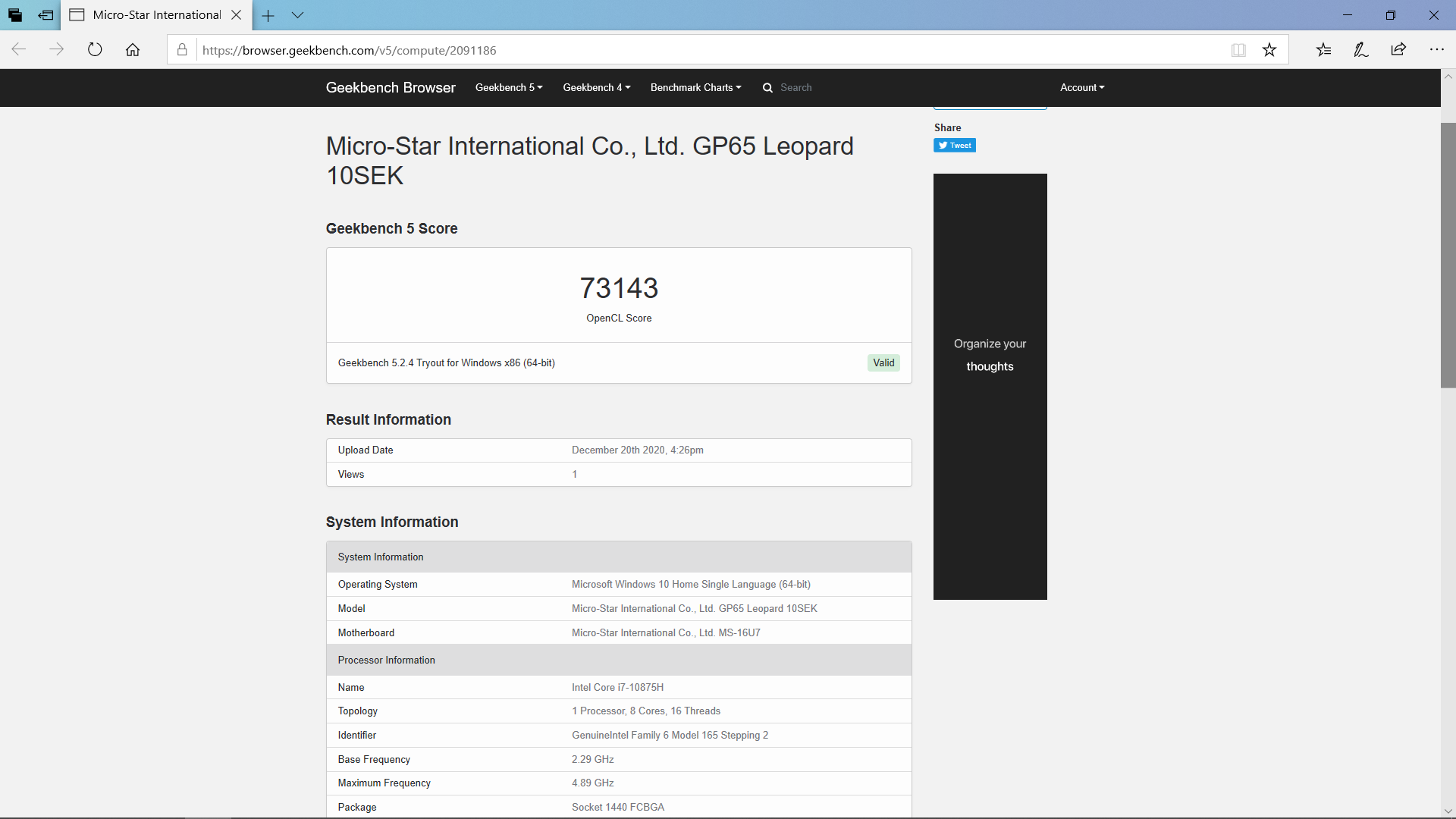Click the Processor Information section header
Viewport: 1456px width, 819px height.
point(619,661)
